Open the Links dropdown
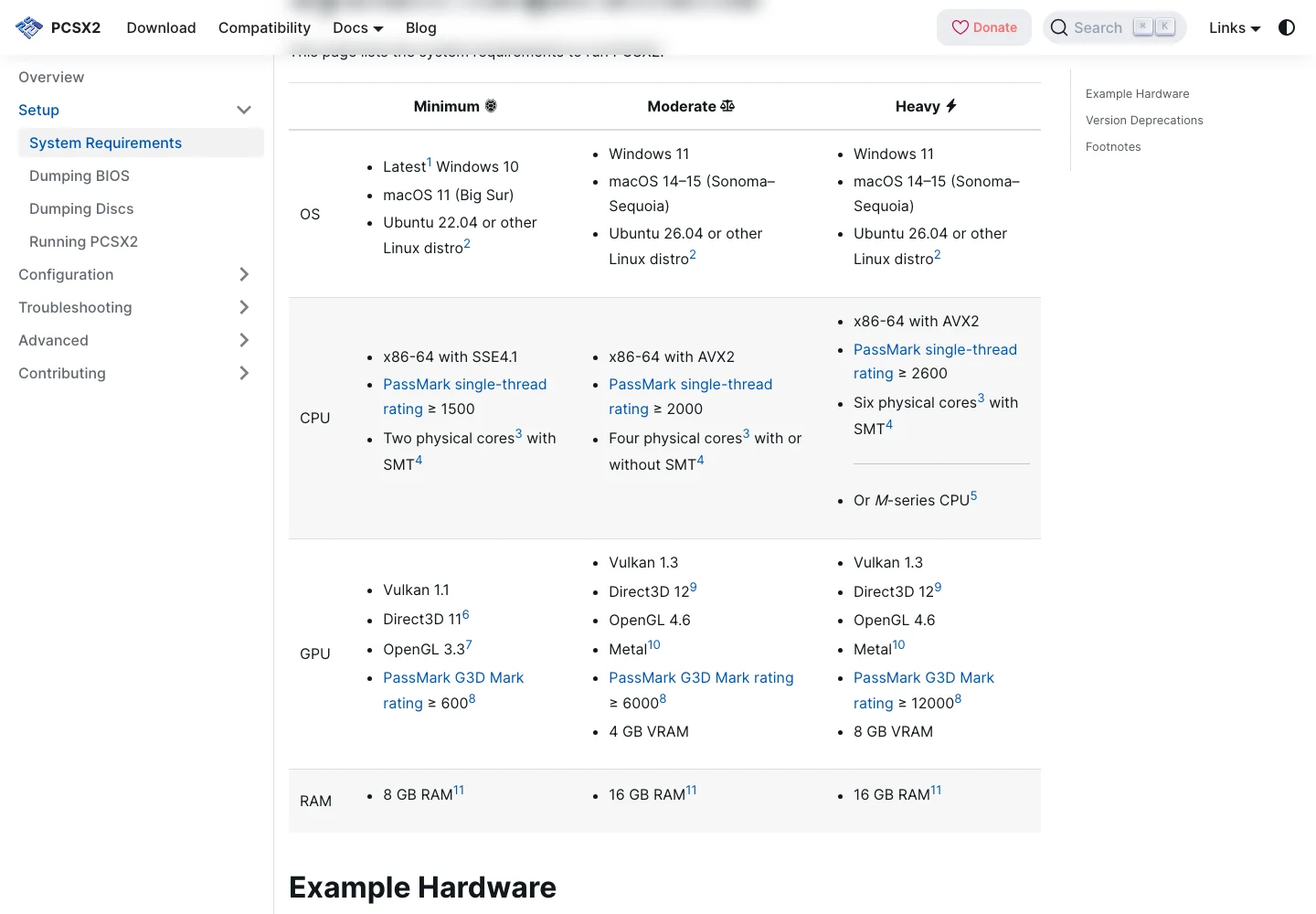The width and height of the screenshot is (1316, 914). click(1235, 27)
